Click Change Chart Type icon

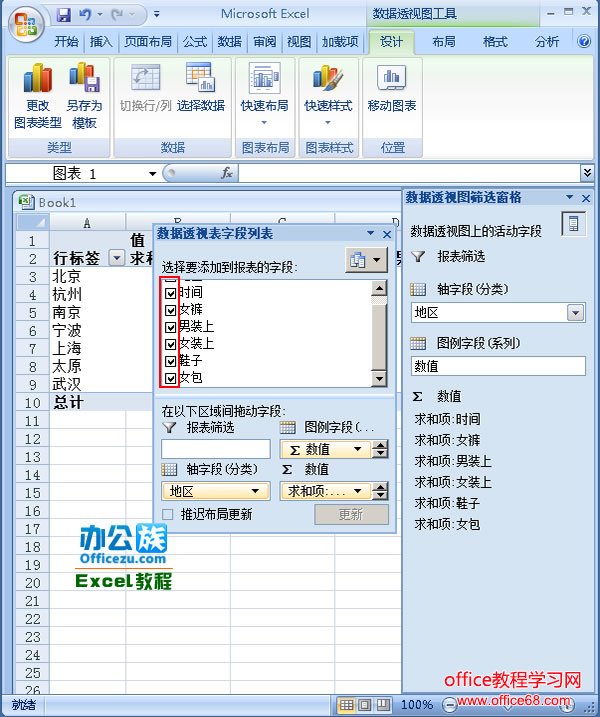pos(38,96)
